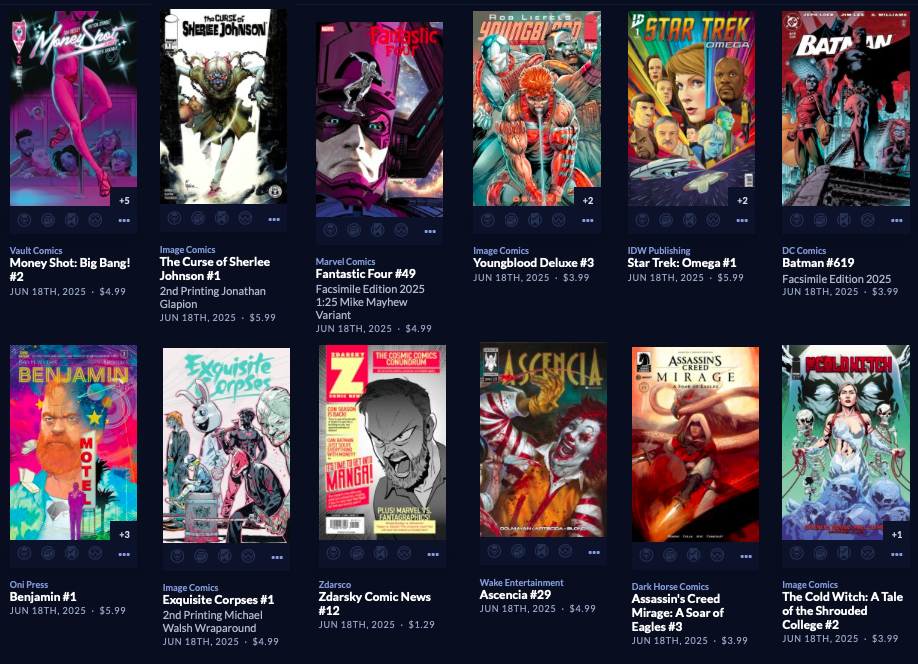The height and width of the screenshot is (664, 918).
Task: Add Curse of Sherlee Johnson #1 to collection
Action: click(198, 219)
